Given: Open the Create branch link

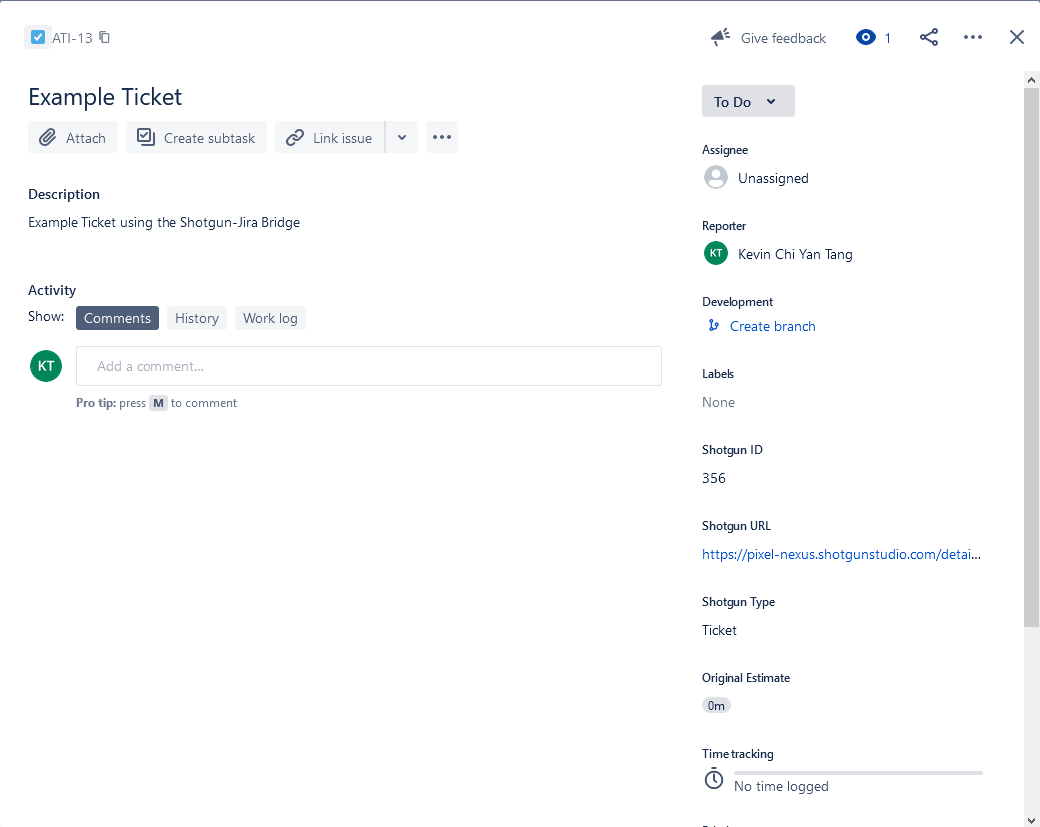Looking at the screenshot, I should pos(772,326).
